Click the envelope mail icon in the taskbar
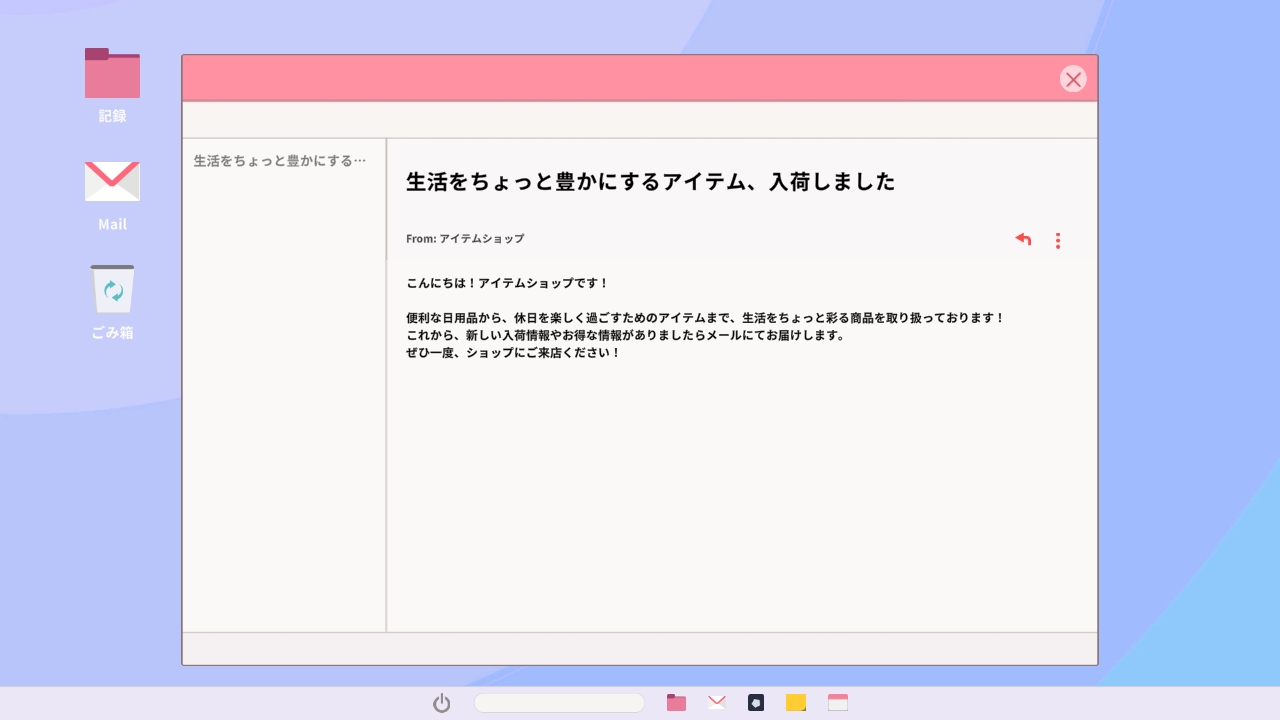This screenshot has width=1280, height=720. click(717, 703)
